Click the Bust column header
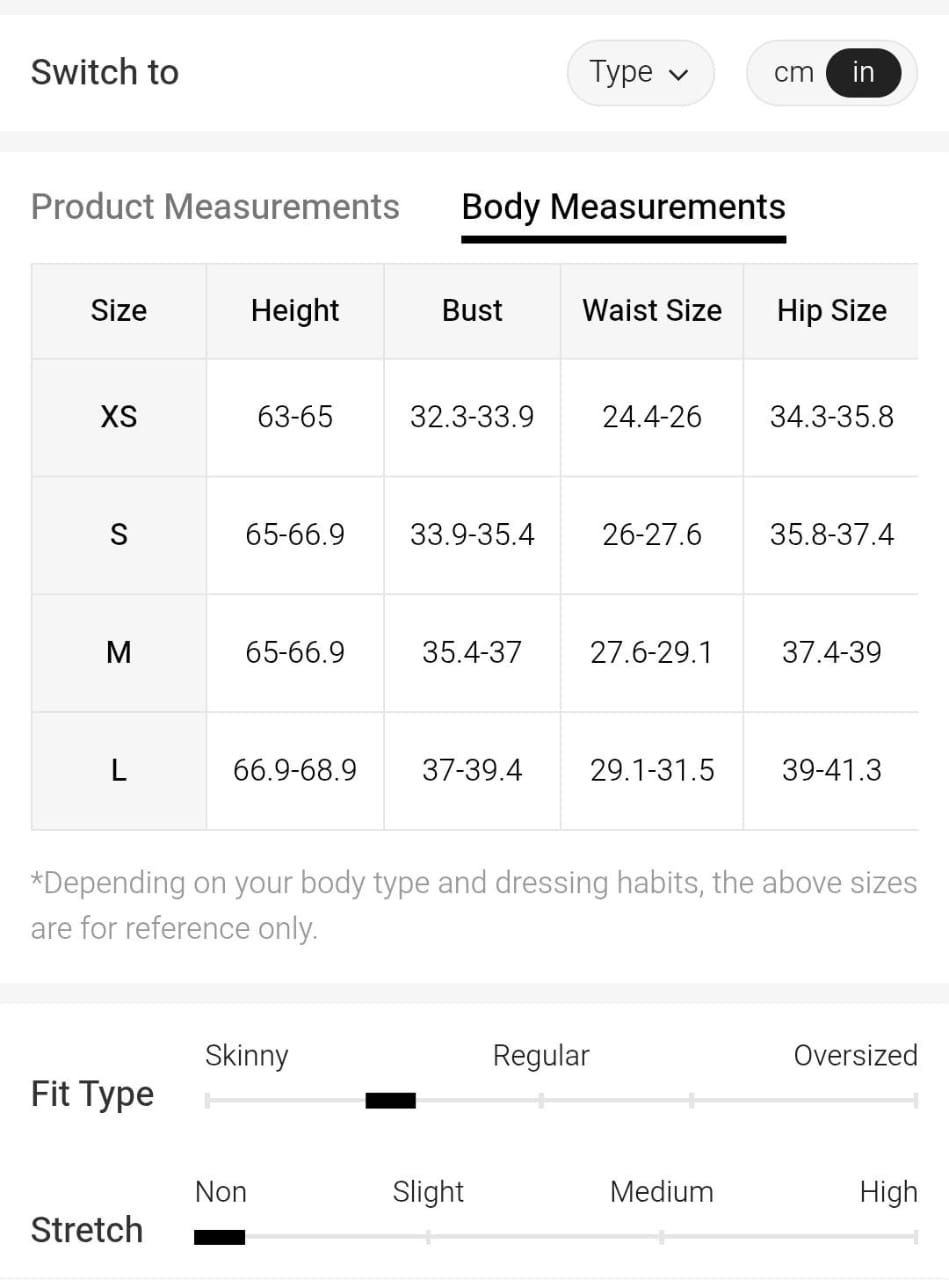Screen dimensions: 949x1280 pos(472,311)
